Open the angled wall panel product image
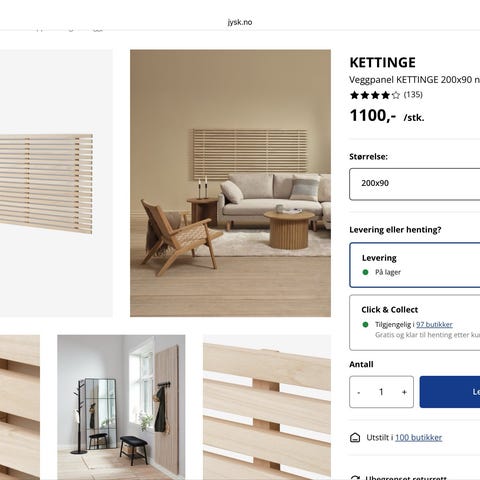The height and width of the screenshot is (480, 480). pos(56,183)
